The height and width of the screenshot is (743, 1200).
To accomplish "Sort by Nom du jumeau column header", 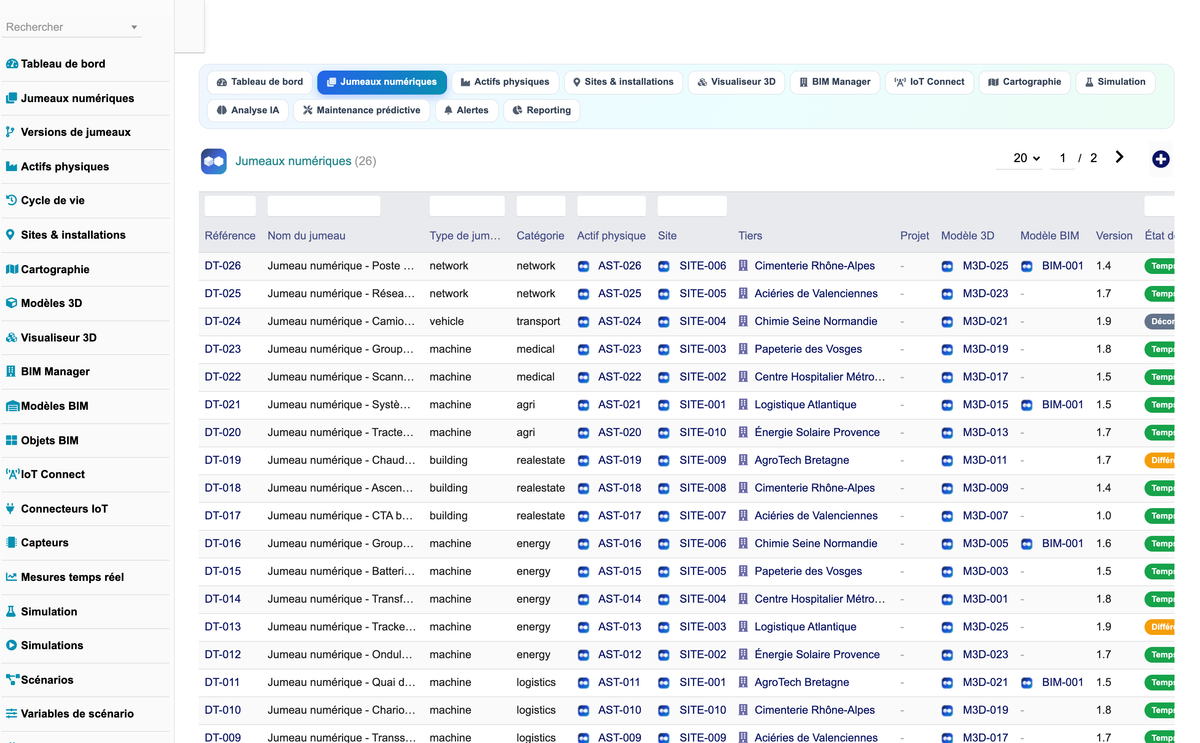I will (x=307, y=236).
